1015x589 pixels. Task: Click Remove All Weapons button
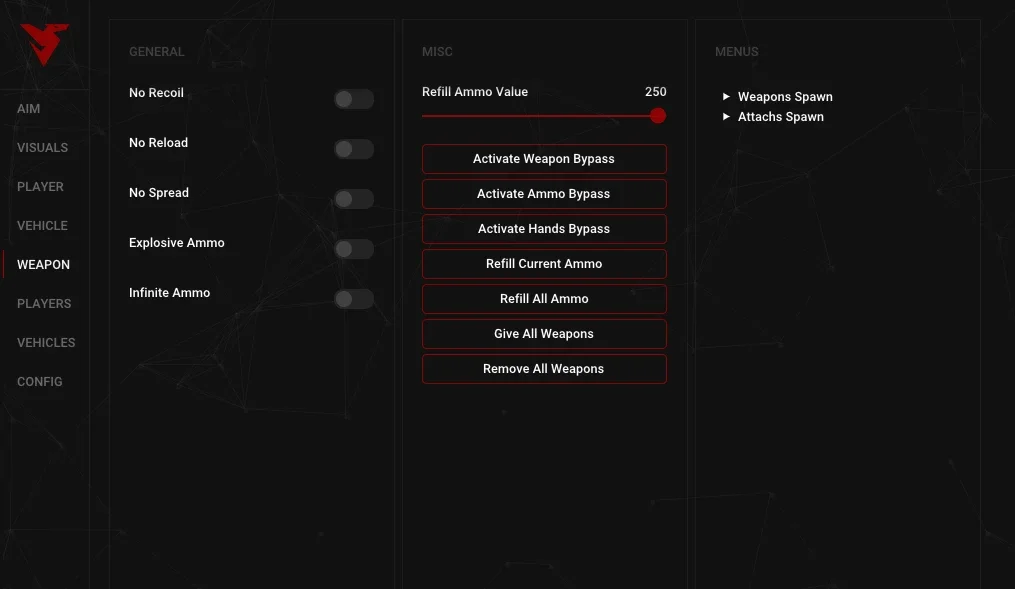(x=544, y=368)
